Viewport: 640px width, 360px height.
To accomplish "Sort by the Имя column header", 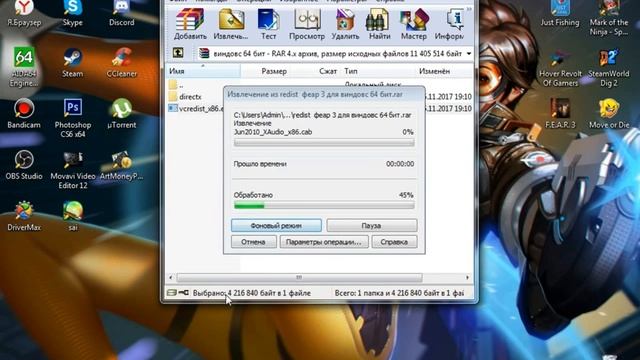I will pyautogui.click(x=203, y=71).
